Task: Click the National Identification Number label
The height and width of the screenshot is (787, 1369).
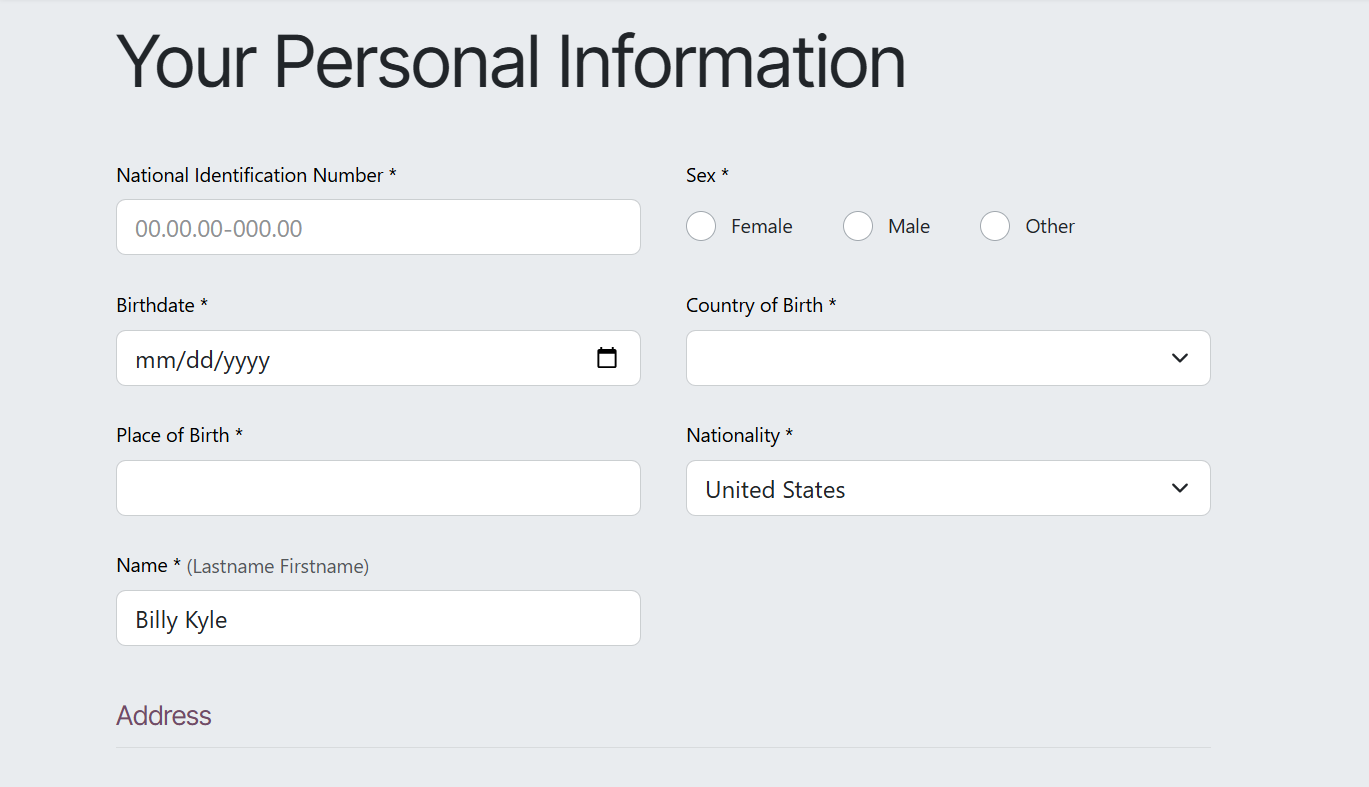Action: 250,175
